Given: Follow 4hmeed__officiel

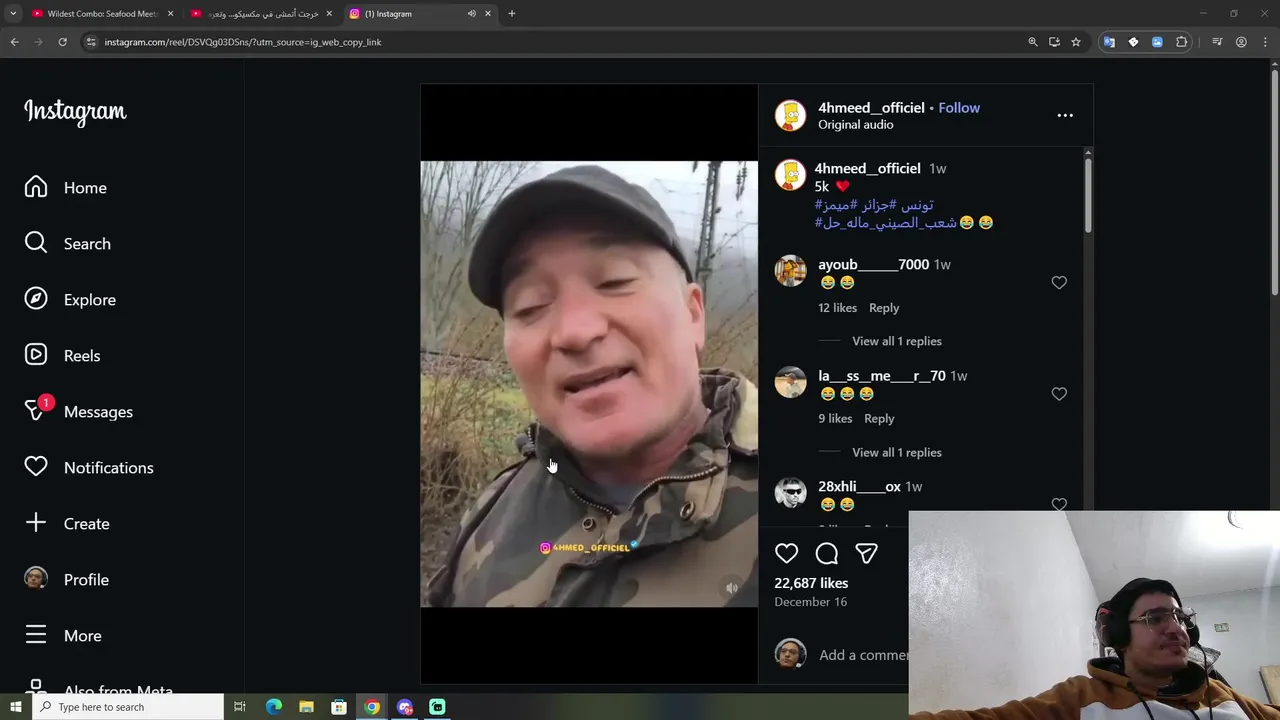Looking at the screenshot, I should pyautogui.click(x=959, y=108).
